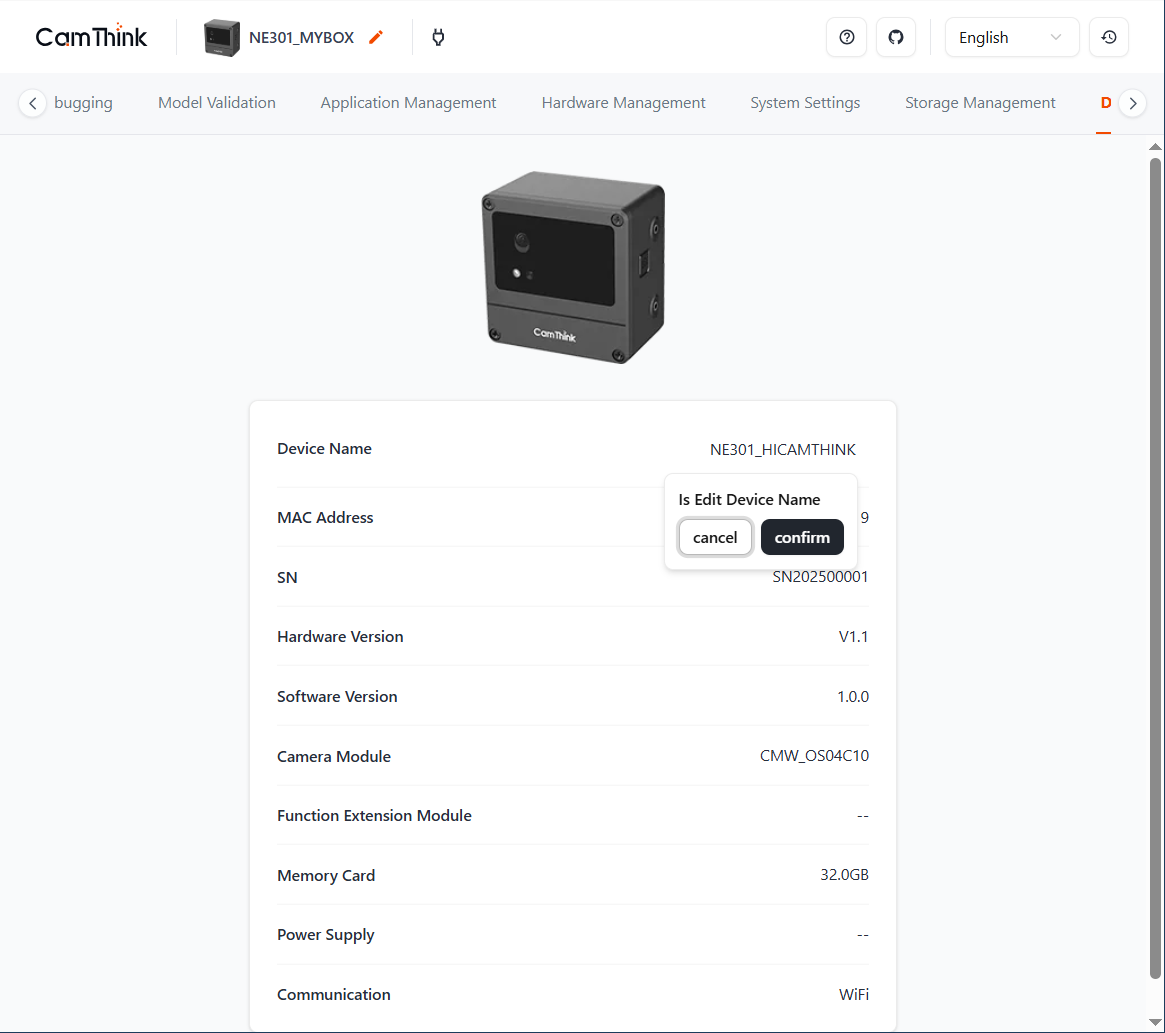Switch to the Hardware Management tab
This screenshot has width=1165, height=1033.
coord(623,103)
